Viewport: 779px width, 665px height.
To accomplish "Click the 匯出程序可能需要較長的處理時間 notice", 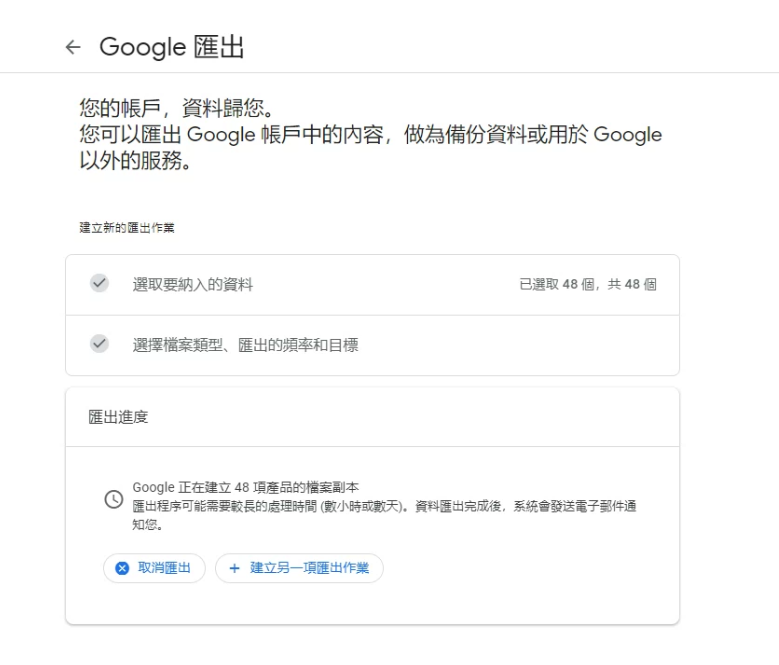I will [384, 506].
